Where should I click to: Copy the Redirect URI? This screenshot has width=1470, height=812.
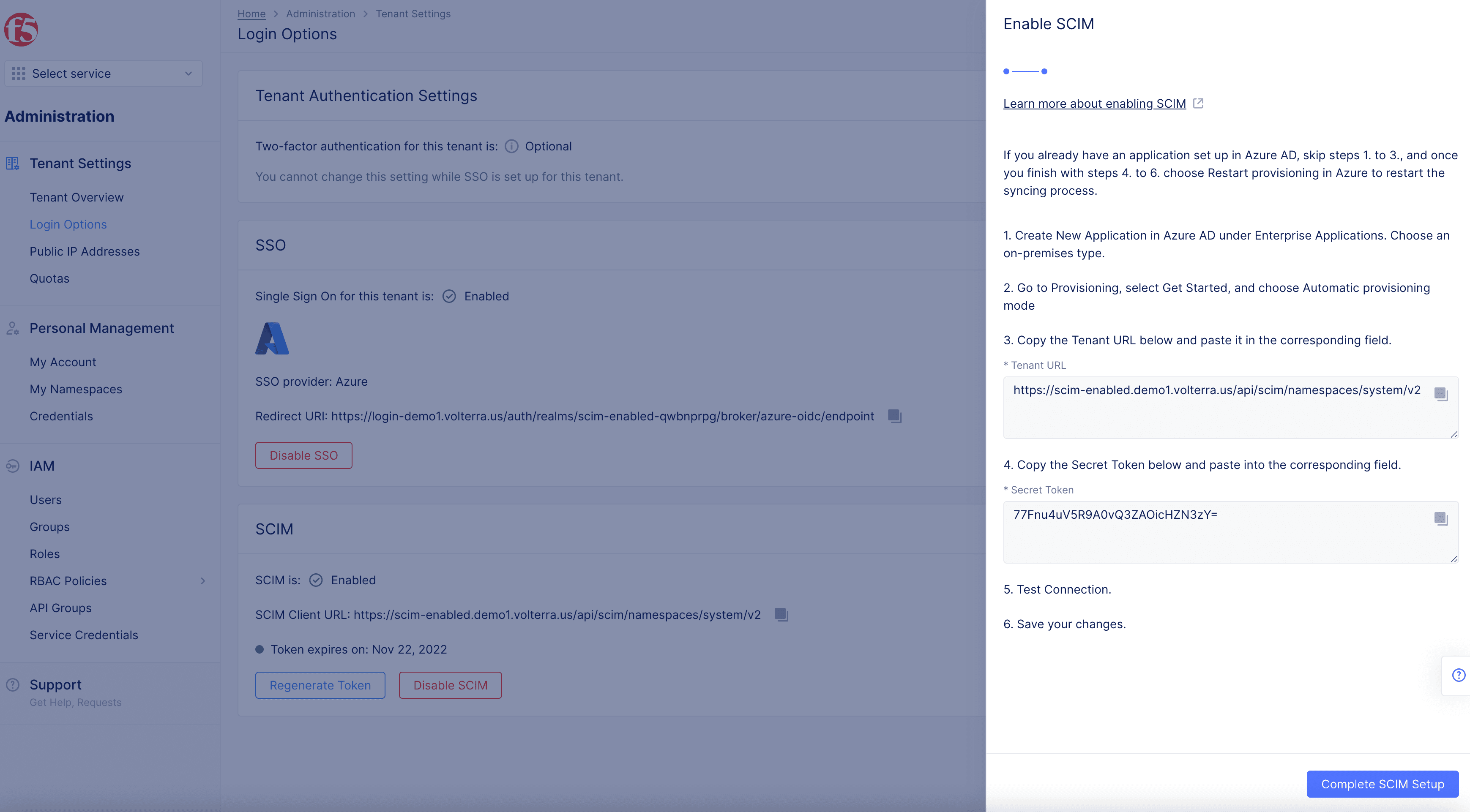894,416
